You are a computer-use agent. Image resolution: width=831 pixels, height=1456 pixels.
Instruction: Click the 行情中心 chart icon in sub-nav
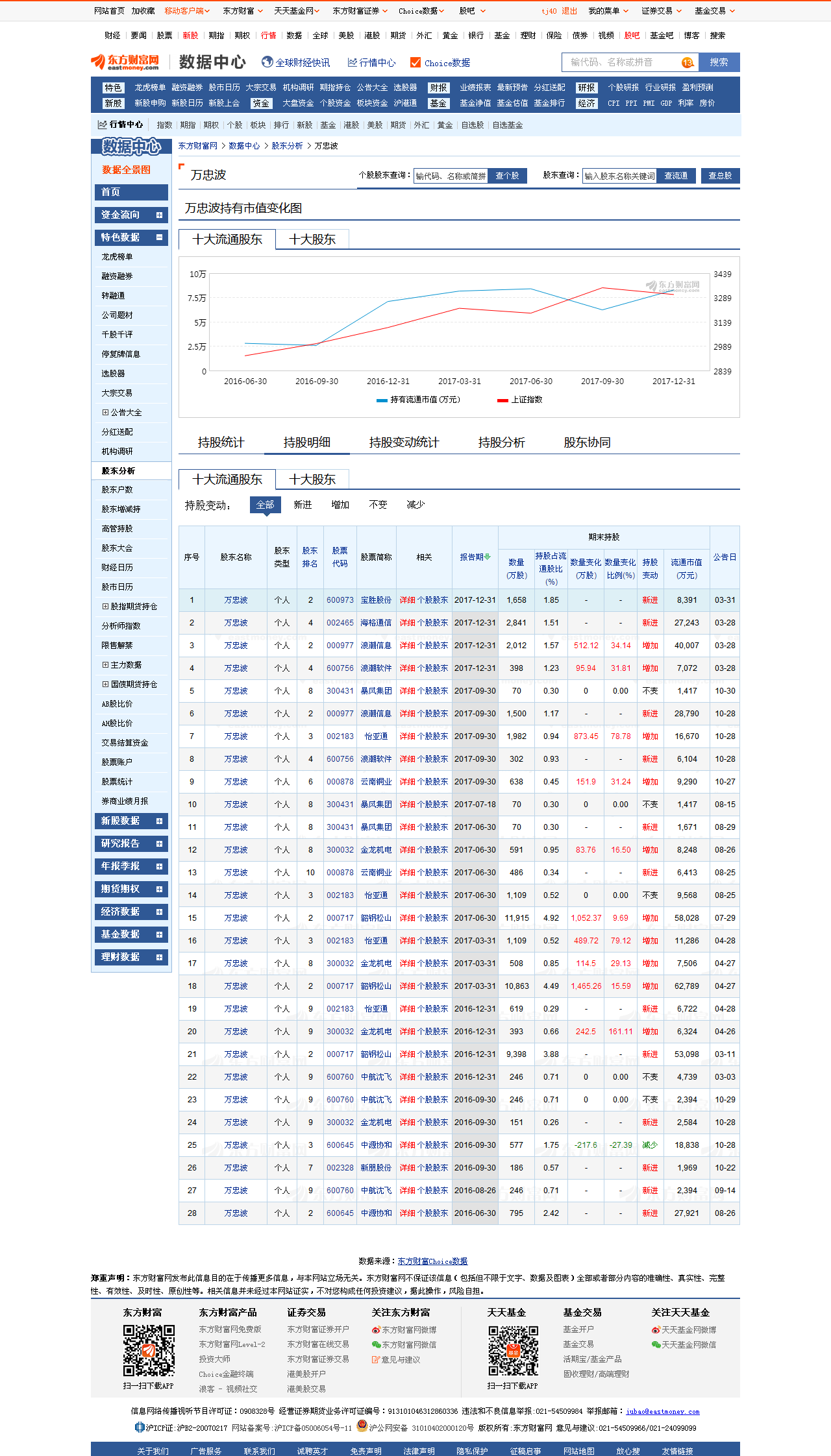[x=102, y=125]
